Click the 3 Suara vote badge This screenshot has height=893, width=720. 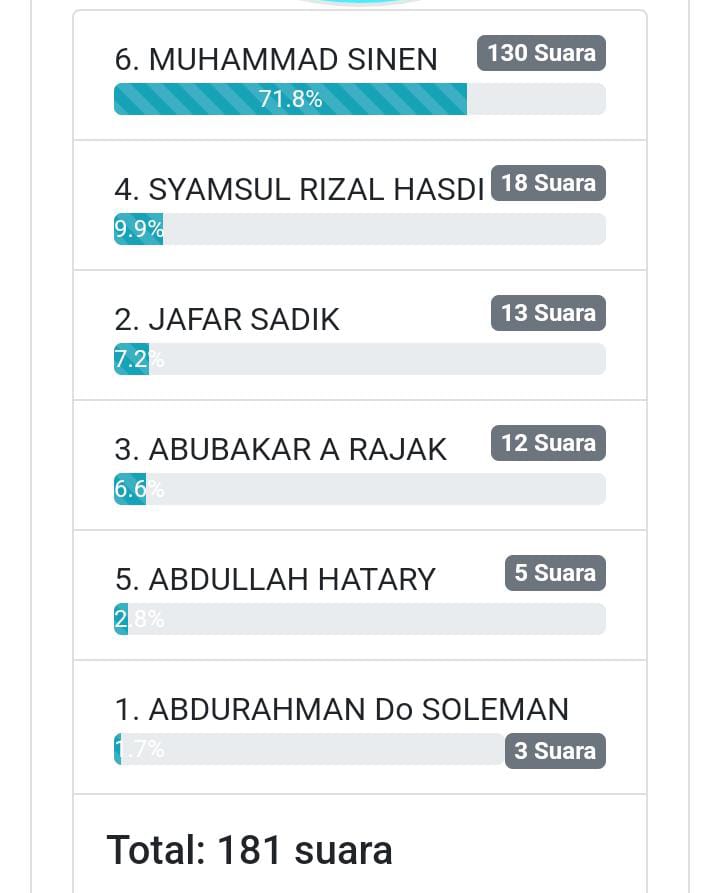click(555, 751)
